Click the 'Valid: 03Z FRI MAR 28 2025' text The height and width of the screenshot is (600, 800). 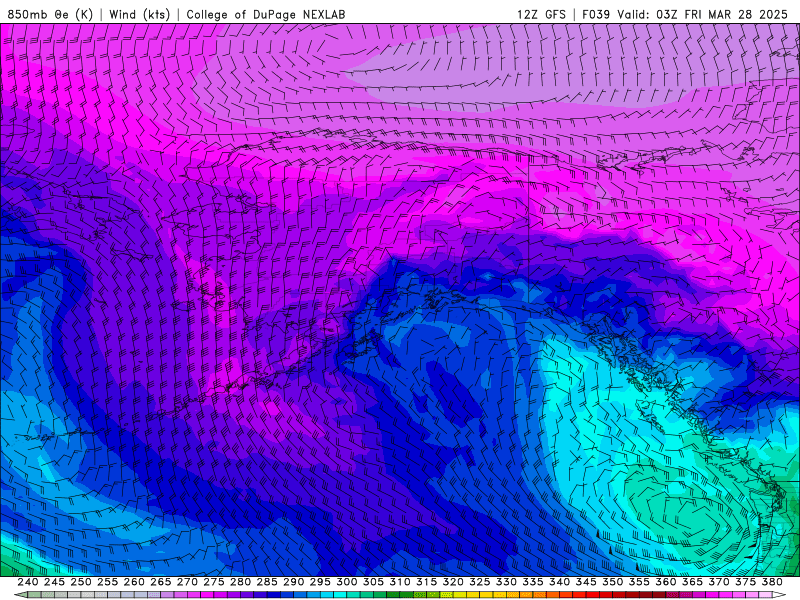coord(703,14)
